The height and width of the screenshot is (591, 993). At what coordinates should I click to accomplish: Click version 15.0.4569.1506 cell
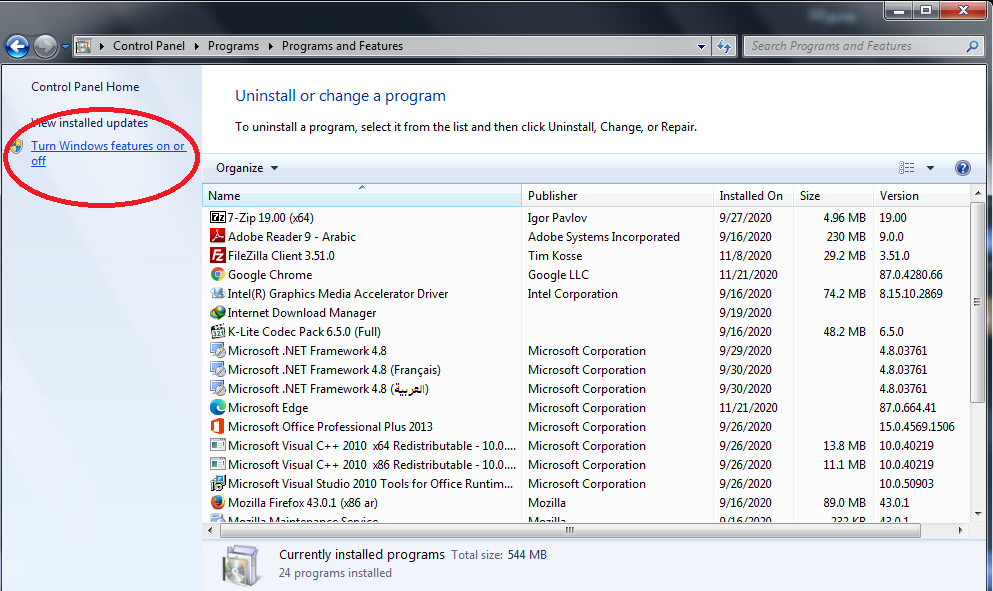916,426
